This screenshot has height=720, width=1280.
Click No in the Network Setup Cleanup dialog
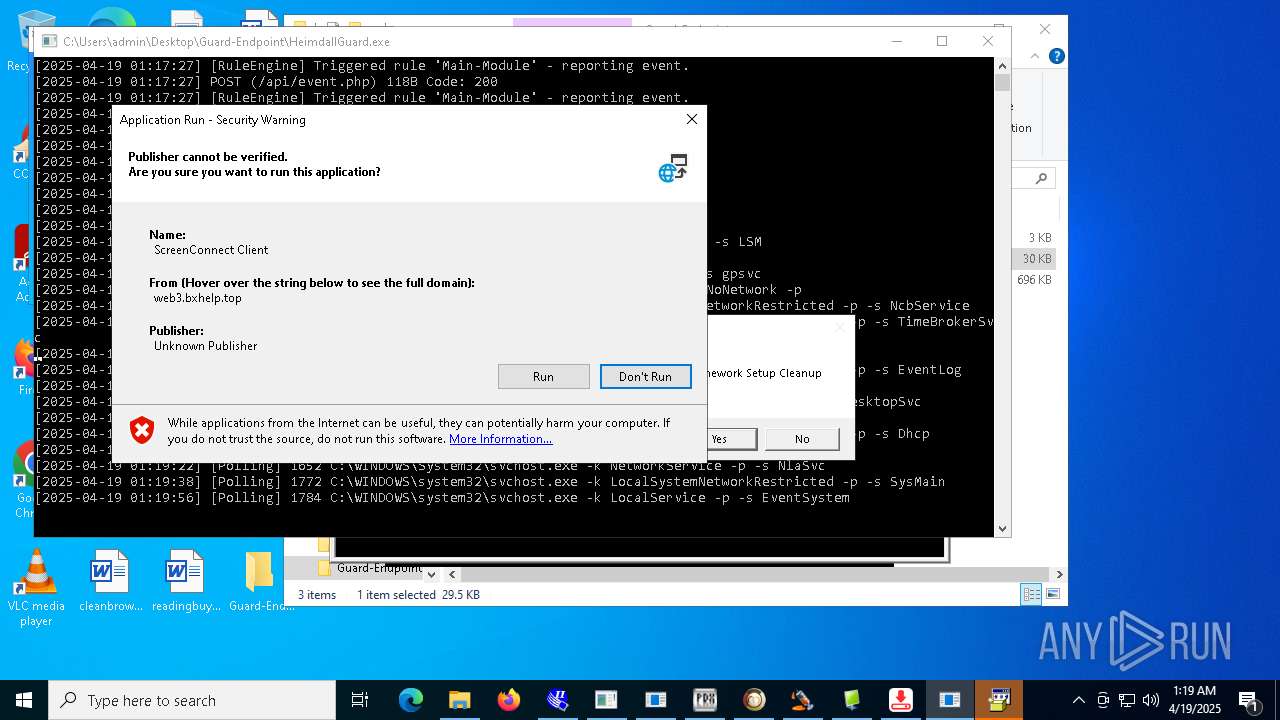tap(802, 439)
